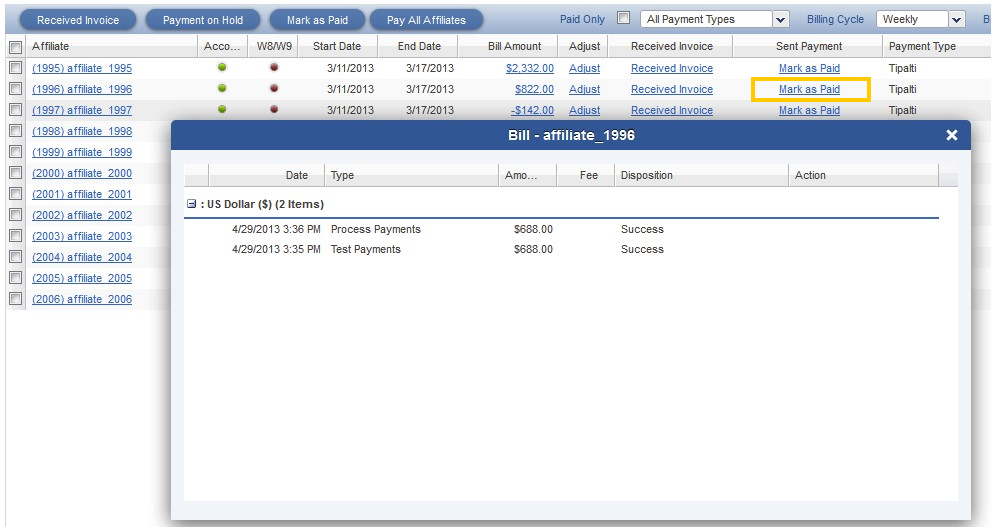Viewport: 992px width, 527px height.
Task: Click the Payment on Hold button
Action: (203, 20)
